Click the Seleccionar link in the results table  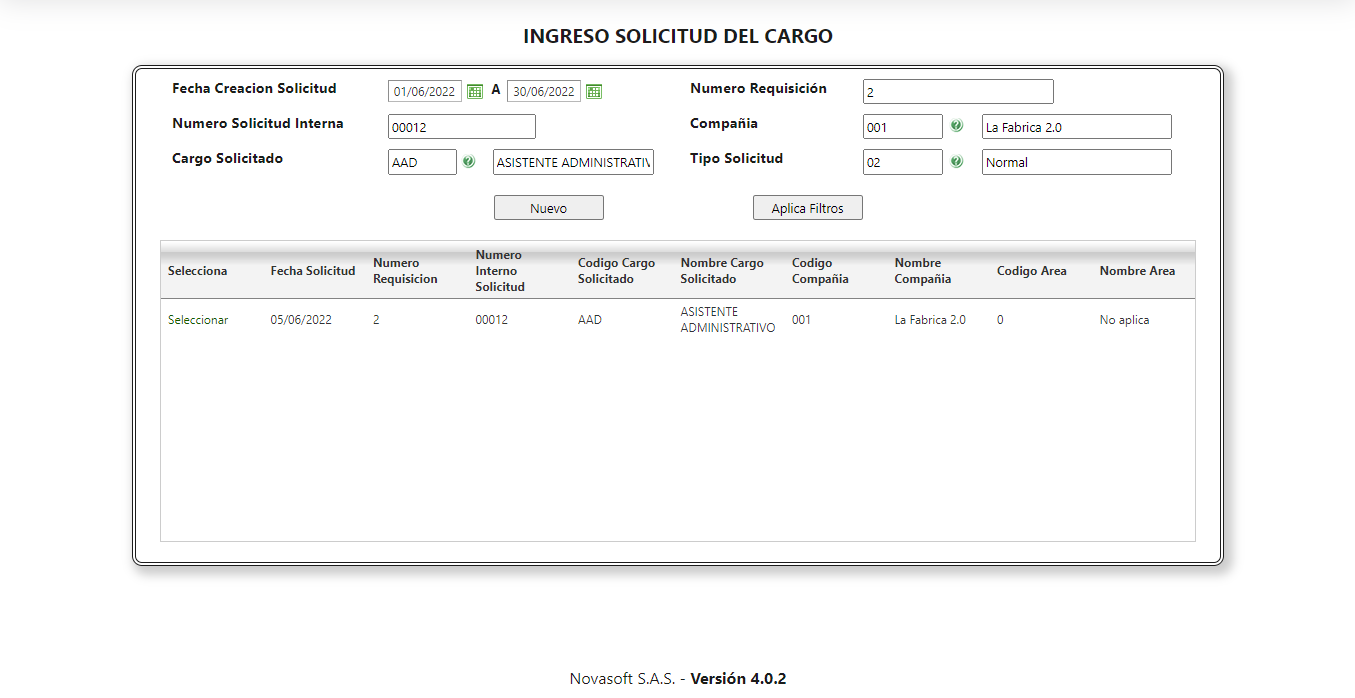coord(197,319)
